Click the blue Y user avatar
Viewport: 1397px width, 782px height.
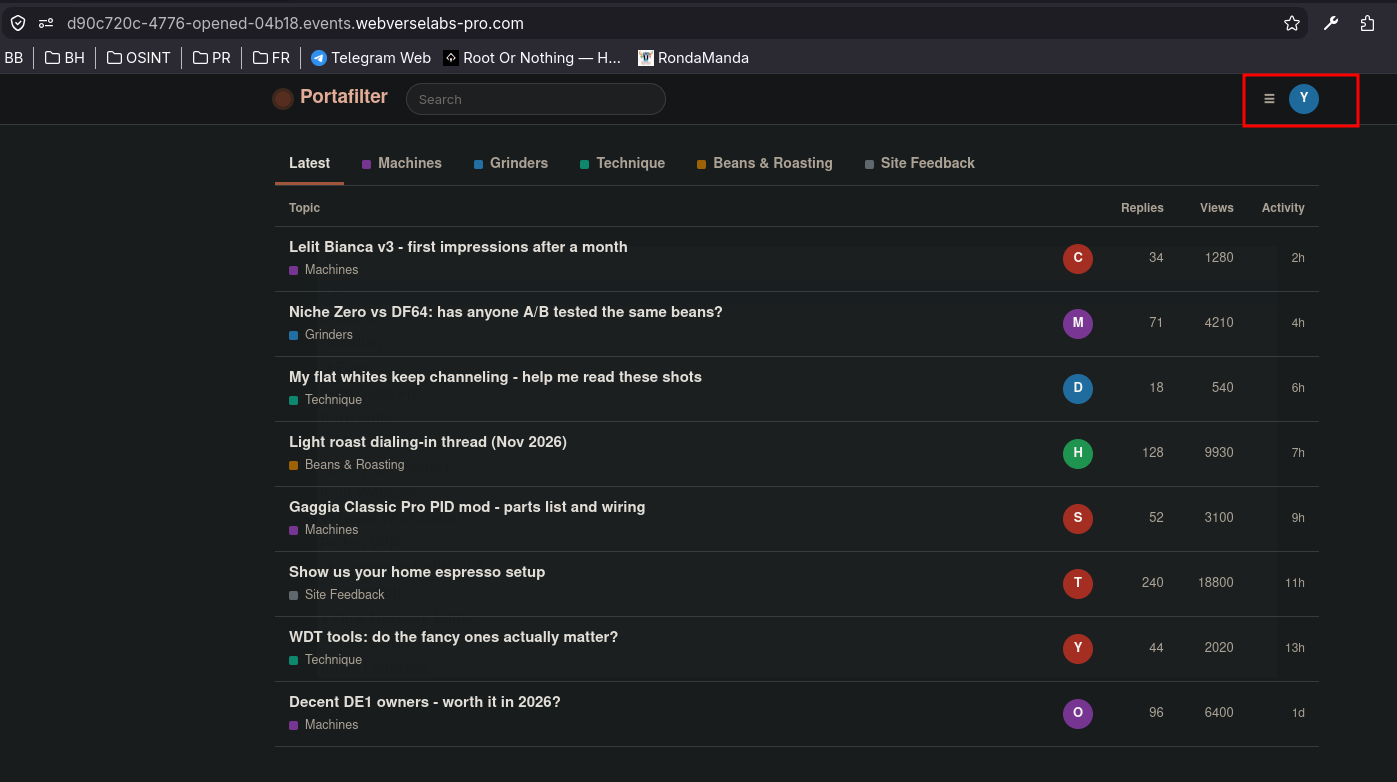tap(1303, 98)
